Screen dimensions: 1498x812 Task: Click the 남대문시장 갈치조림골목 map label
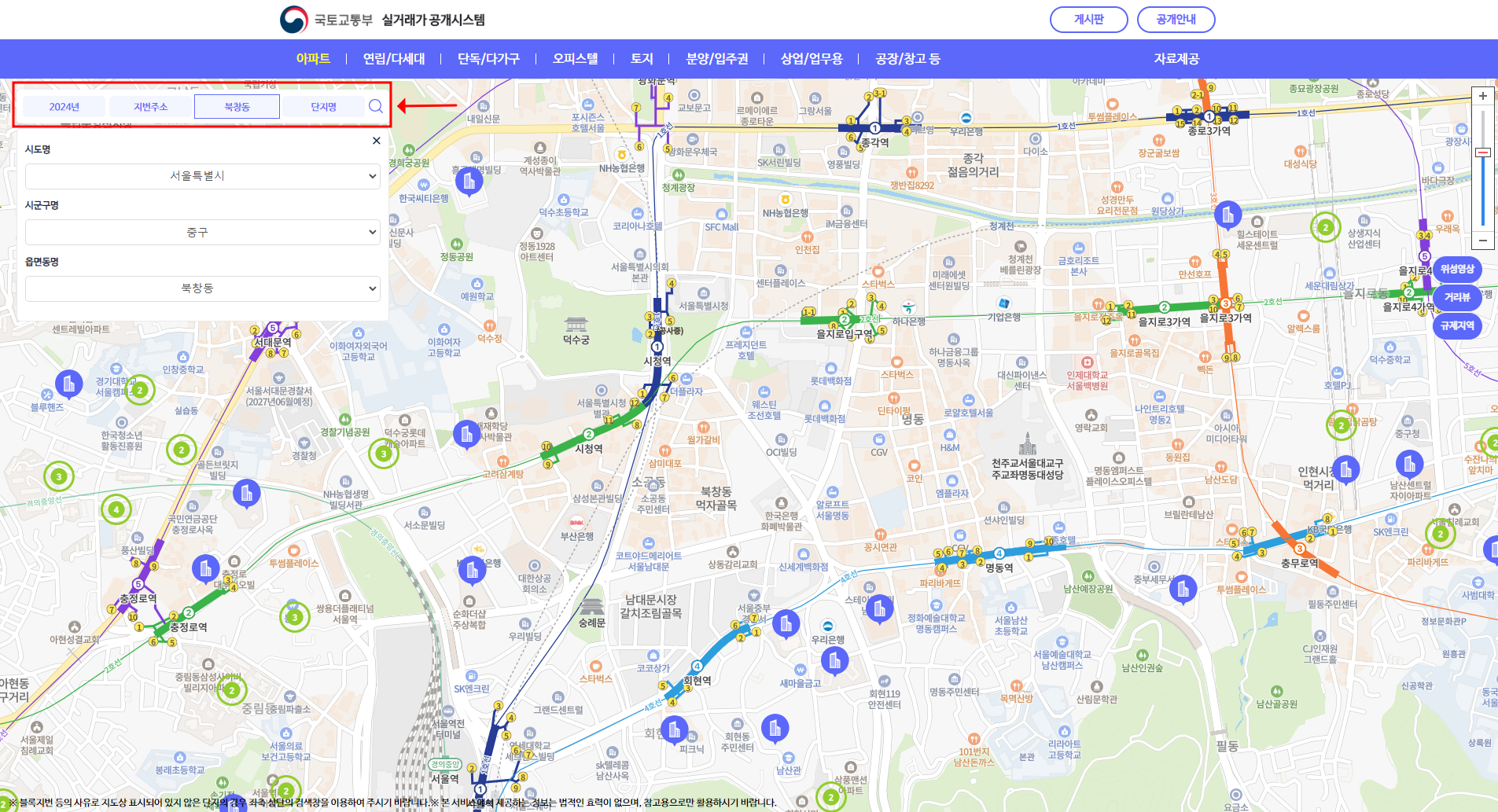pos(651,606)
